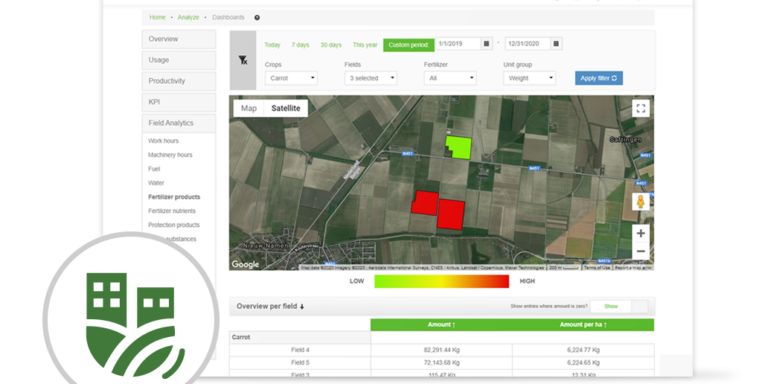The height and width of the screenshot is (384, 768).
Task: Select Protection products in sidebar
Action: tap(174, 225)
